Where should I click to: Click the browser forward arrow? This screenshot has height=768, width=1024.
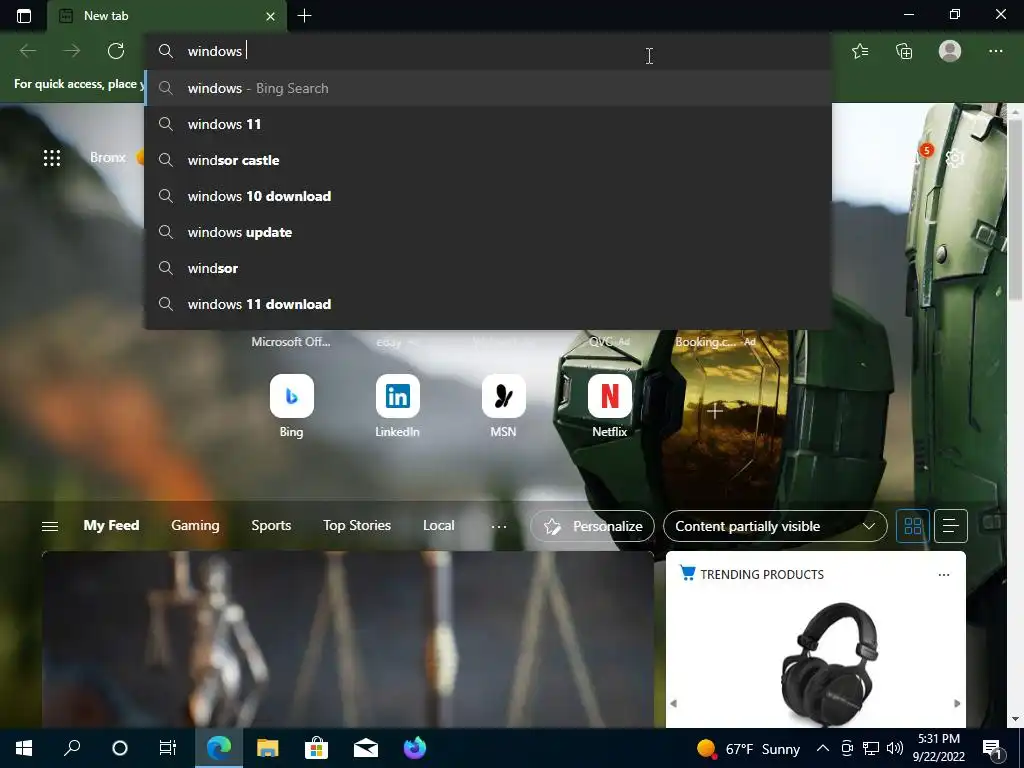click(x=72, y=51)
